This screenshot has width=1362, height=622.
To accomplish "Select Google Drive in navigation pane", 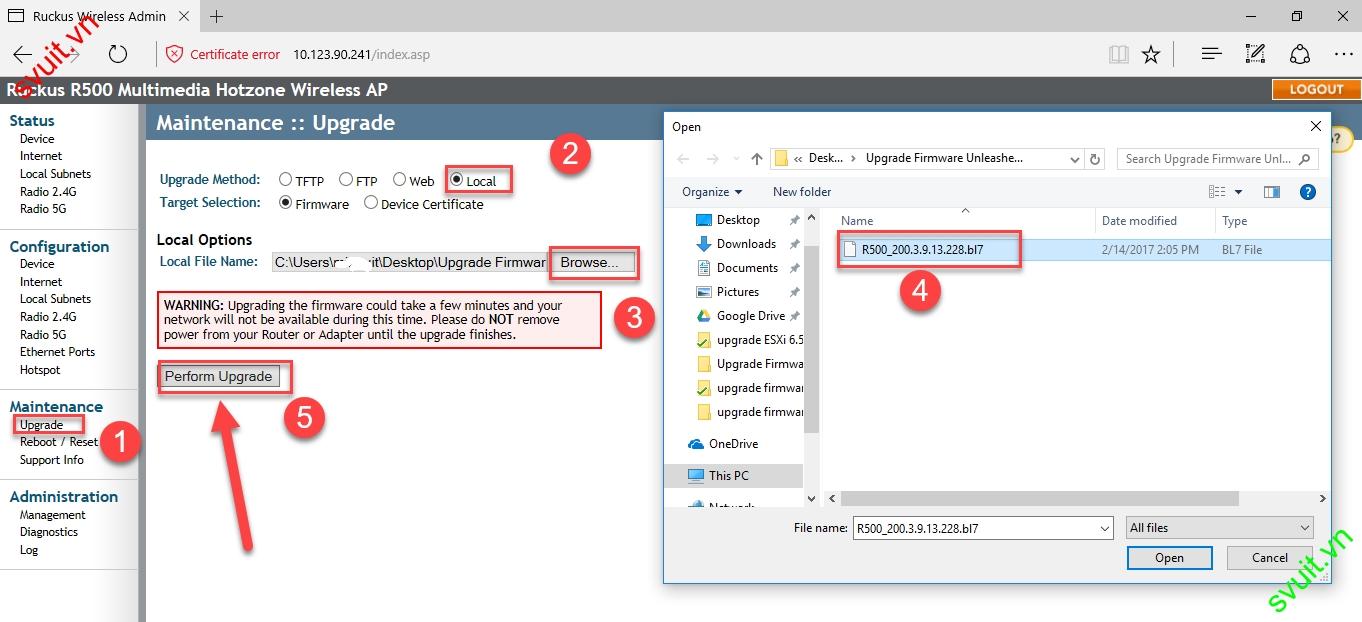I will 750,316.
